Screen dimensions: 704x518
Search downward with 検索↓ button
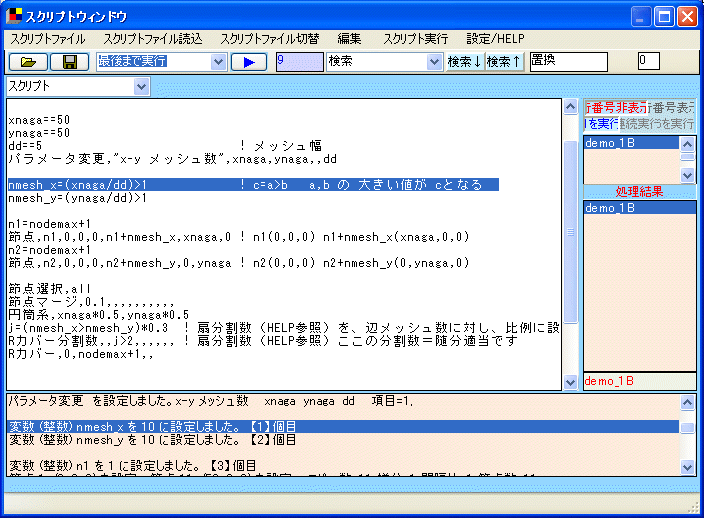pyautogui.click(x=465, y=61)
